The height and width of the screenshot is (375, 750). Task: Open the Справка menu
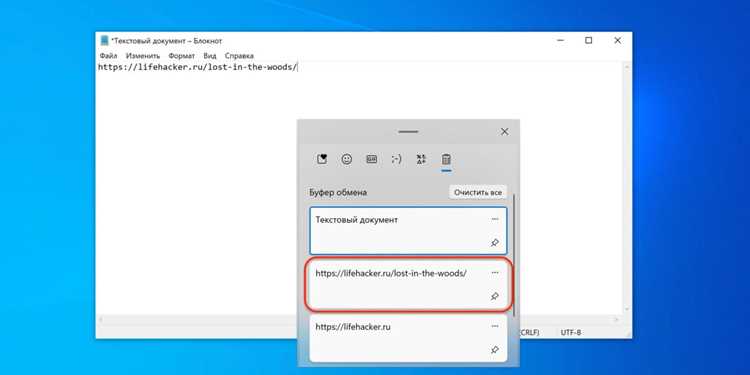click(x=239, y=56)
